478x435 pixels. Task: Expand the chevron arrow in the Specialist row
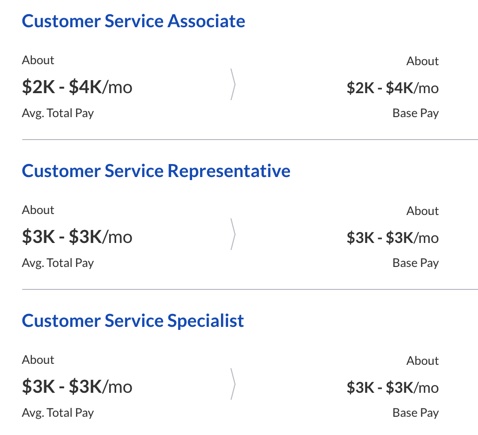(233, 384)
